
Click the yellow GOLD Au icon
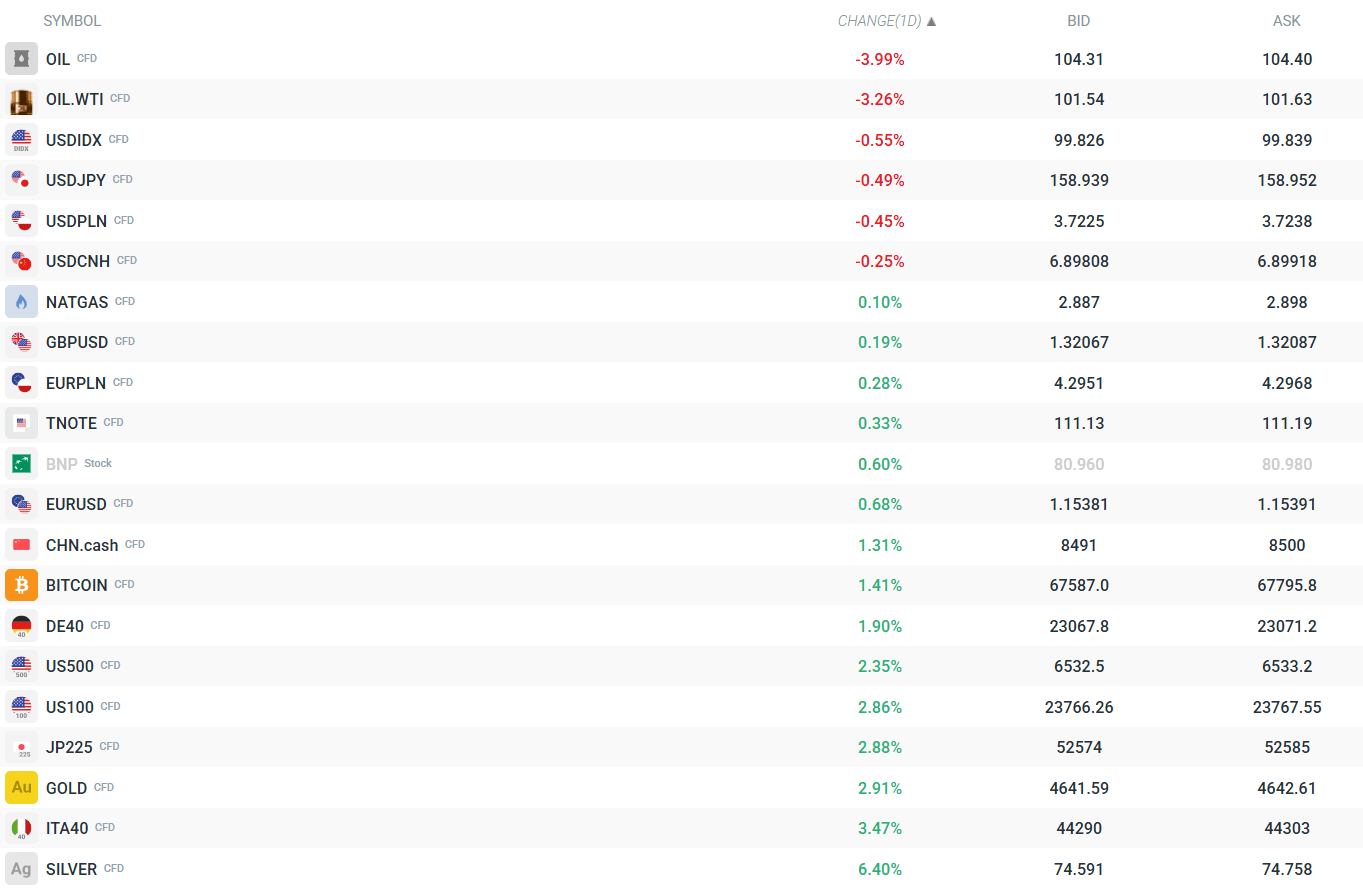pyautogui.click(x=21, y=788)
